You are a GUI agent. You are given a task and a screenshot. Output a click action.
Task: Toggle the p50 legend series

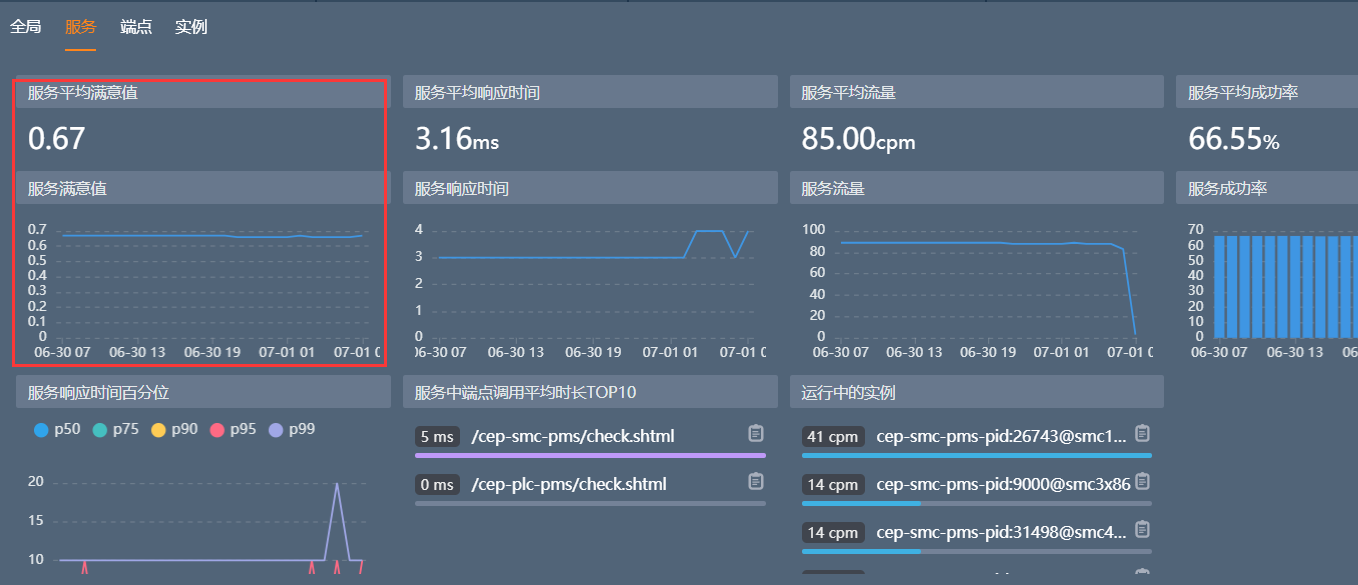pyautogui.click(x=57, y=429)
